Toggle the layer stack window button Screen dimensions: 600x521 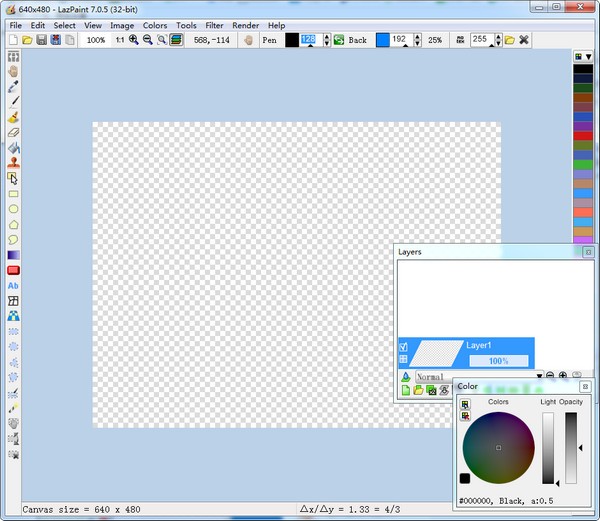[175, 40]
